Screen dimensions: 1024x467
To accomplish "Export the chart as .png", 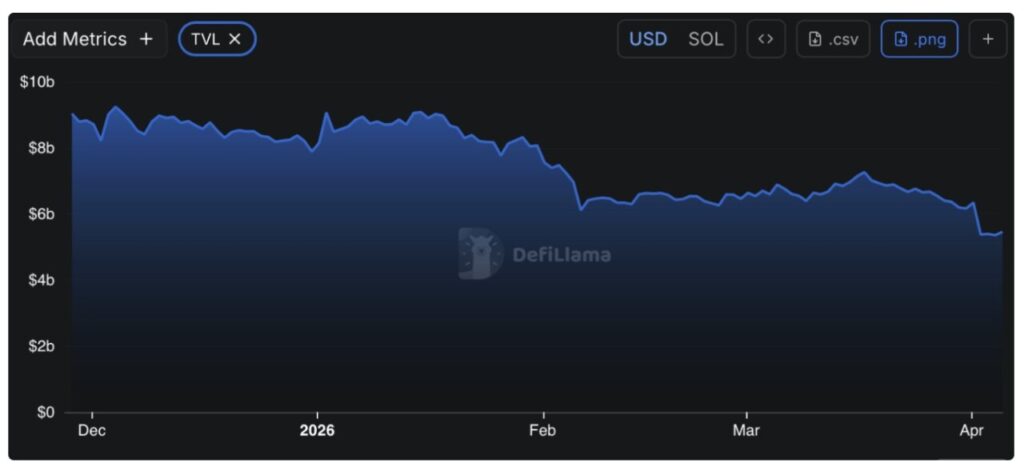I will pos(919,39).
